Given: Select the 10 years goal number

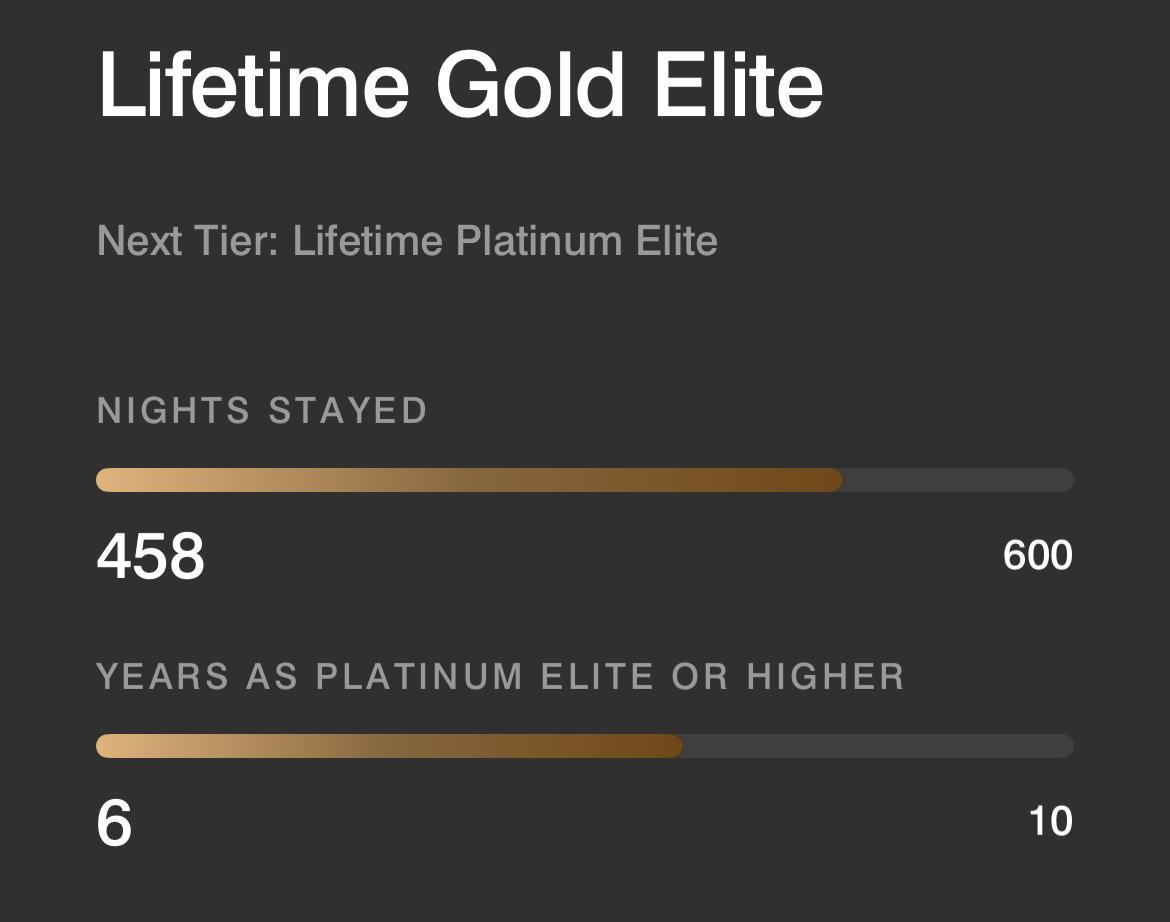Looking at the screenshot, I should [x=1046, y=823].
